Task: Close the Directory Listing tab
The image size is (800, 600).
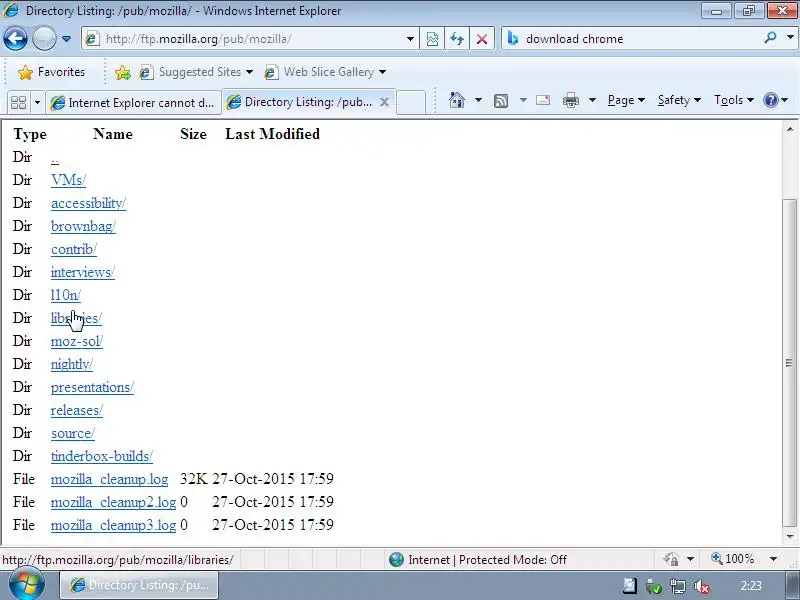Action: 385,102
